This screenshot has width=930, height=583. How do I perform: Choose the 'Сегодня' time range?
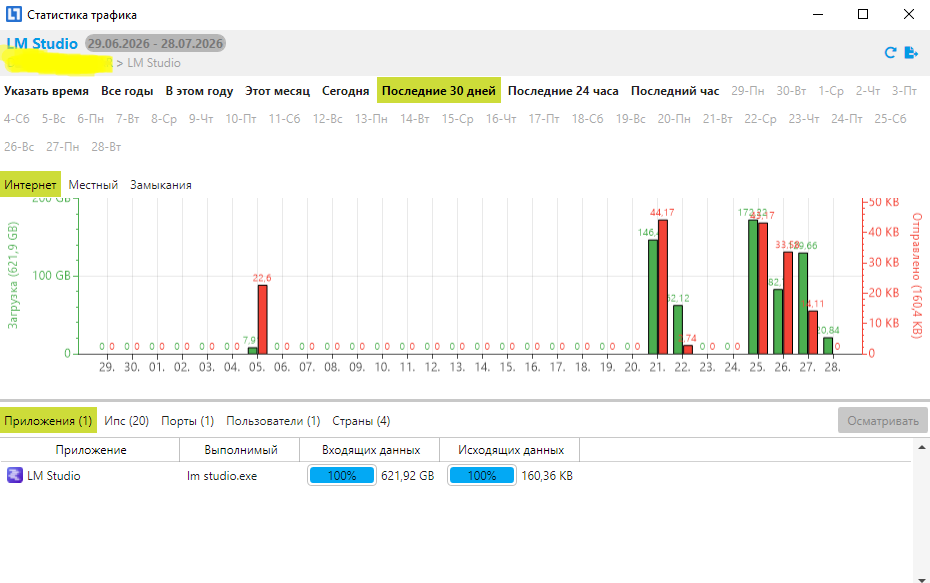(345, 91)
